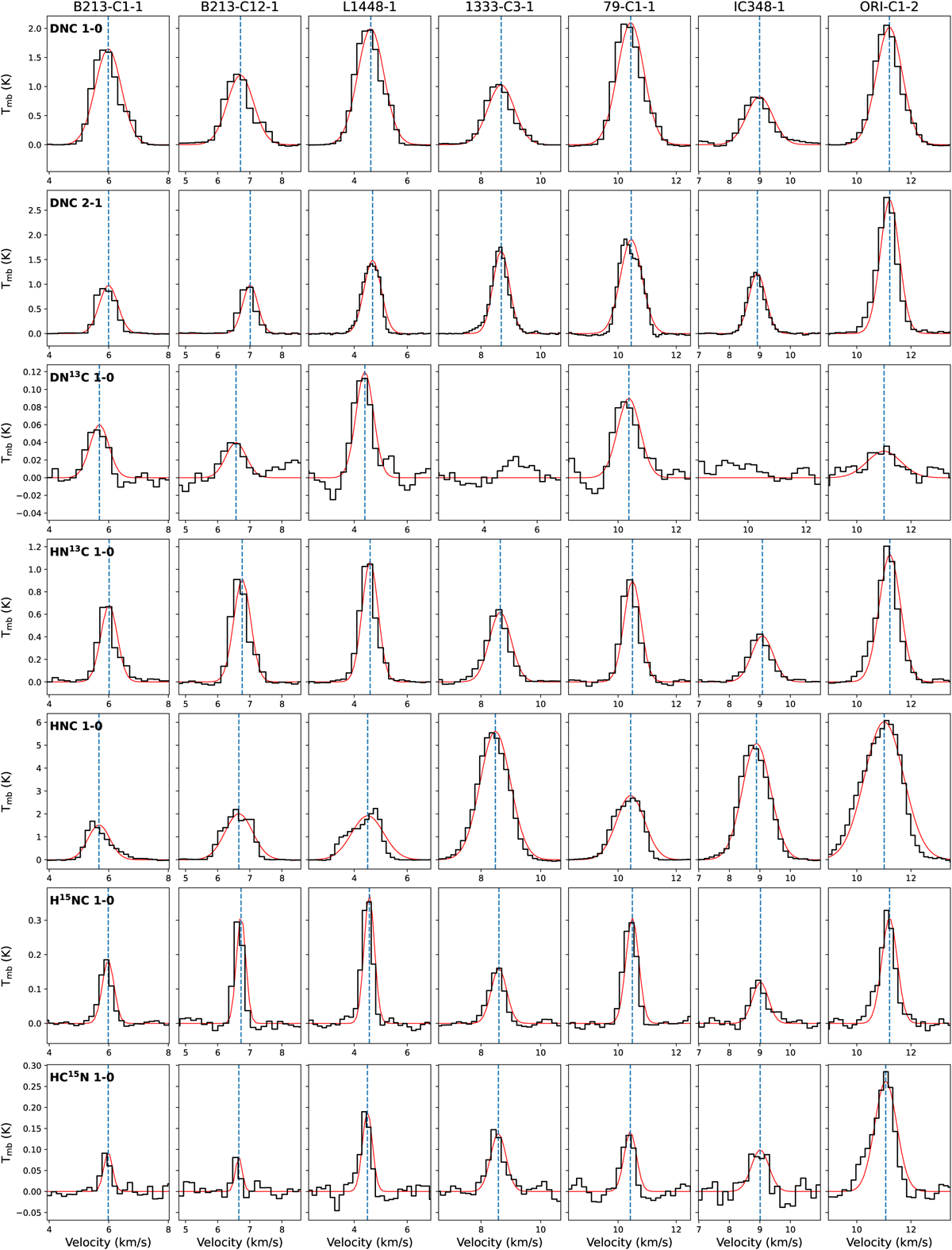Click the HC15N 1-0 row label
Viewport: 952px width, 1250px height.
pos(82,1077)
